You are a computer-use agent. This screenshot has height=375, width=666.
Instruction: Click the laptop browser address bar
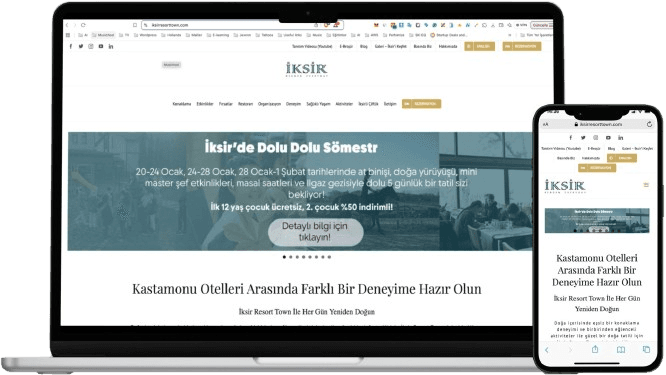pos(242,25)
